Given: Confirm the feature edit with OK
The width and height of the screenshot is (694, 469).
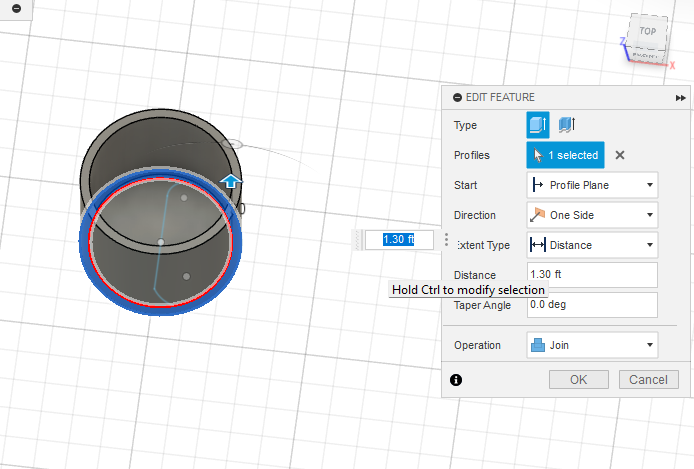Looking at the screenshot, I should 578,380.
